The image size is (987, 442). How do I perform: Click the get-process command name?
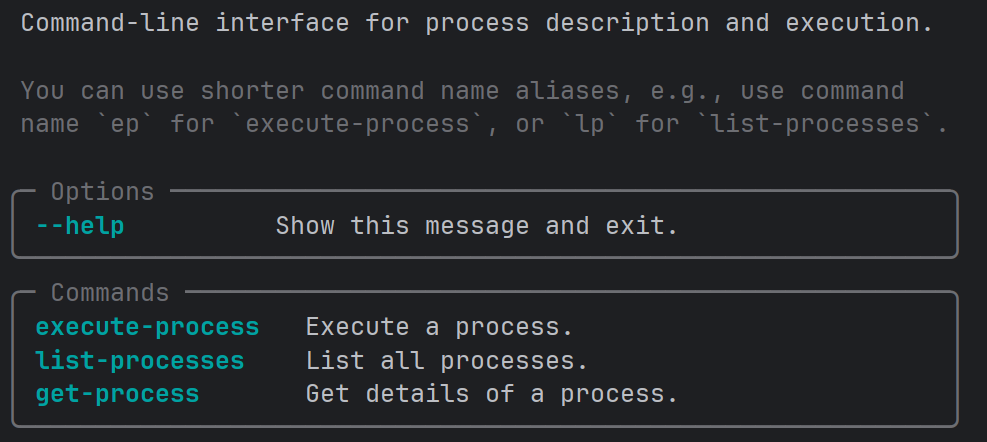click(117, 393)
